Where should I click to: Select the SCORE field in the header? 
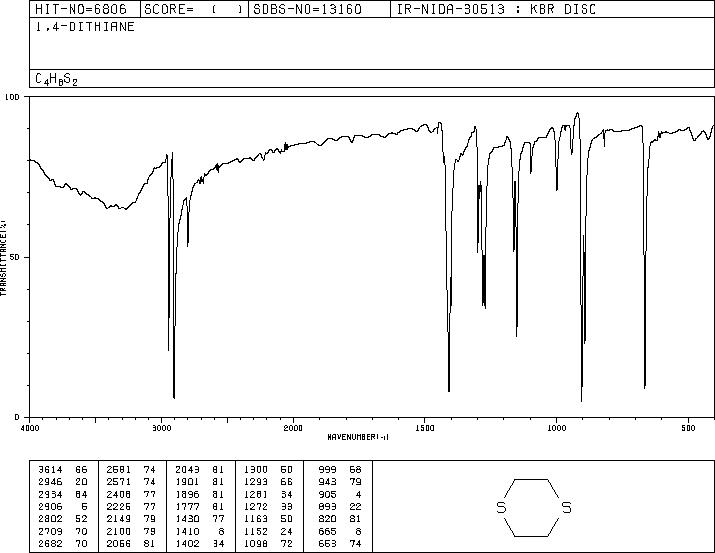tap(194, 9)
